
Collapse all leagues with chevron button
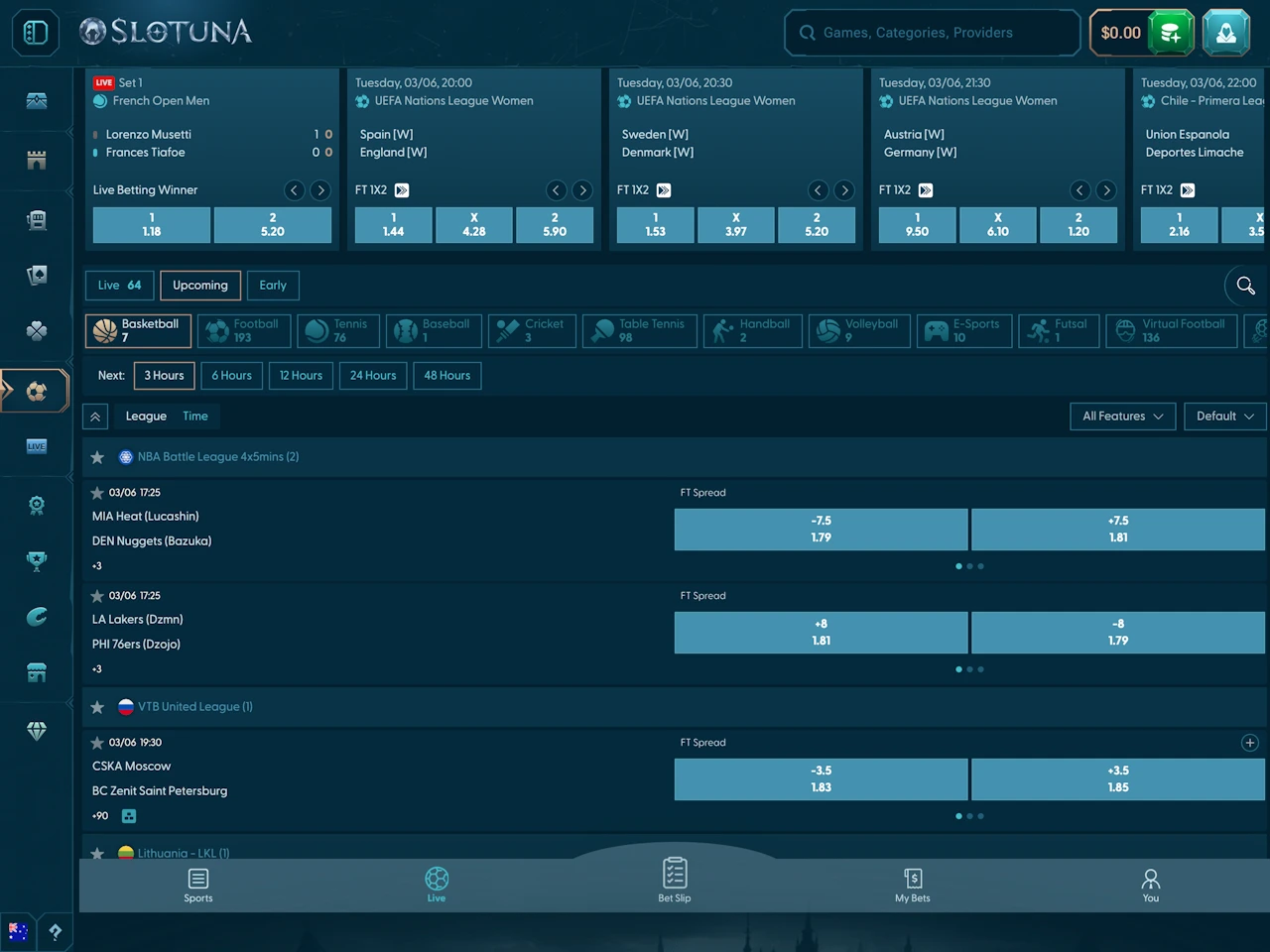pos(95,416)
